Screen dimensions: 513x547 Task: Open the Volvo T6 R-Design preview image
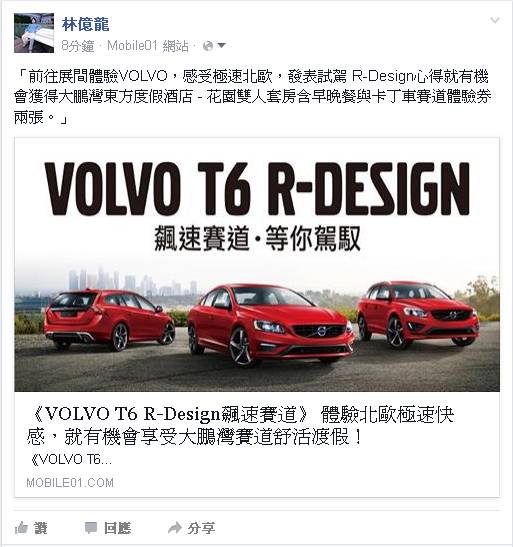click(x=257, y=264)
